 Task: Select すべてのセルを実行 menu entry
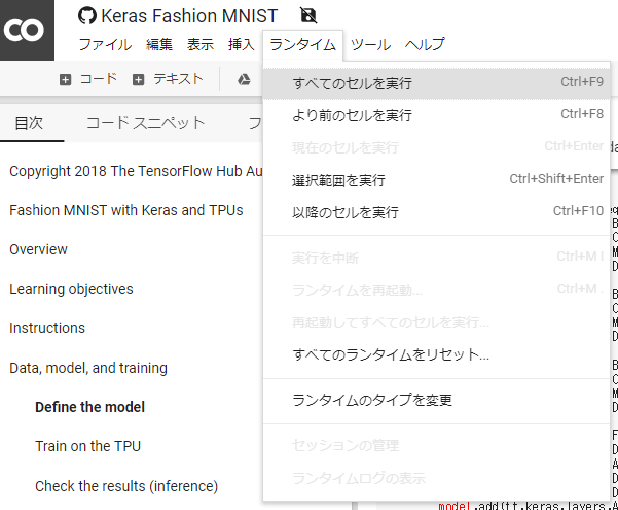click(352, 83)
